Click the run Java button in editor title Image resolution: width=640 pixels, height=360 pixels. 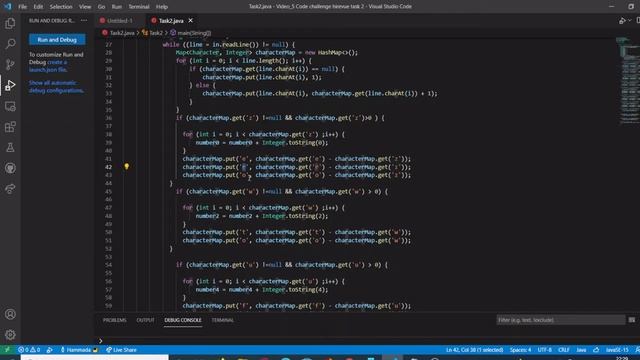click(622, 20)
